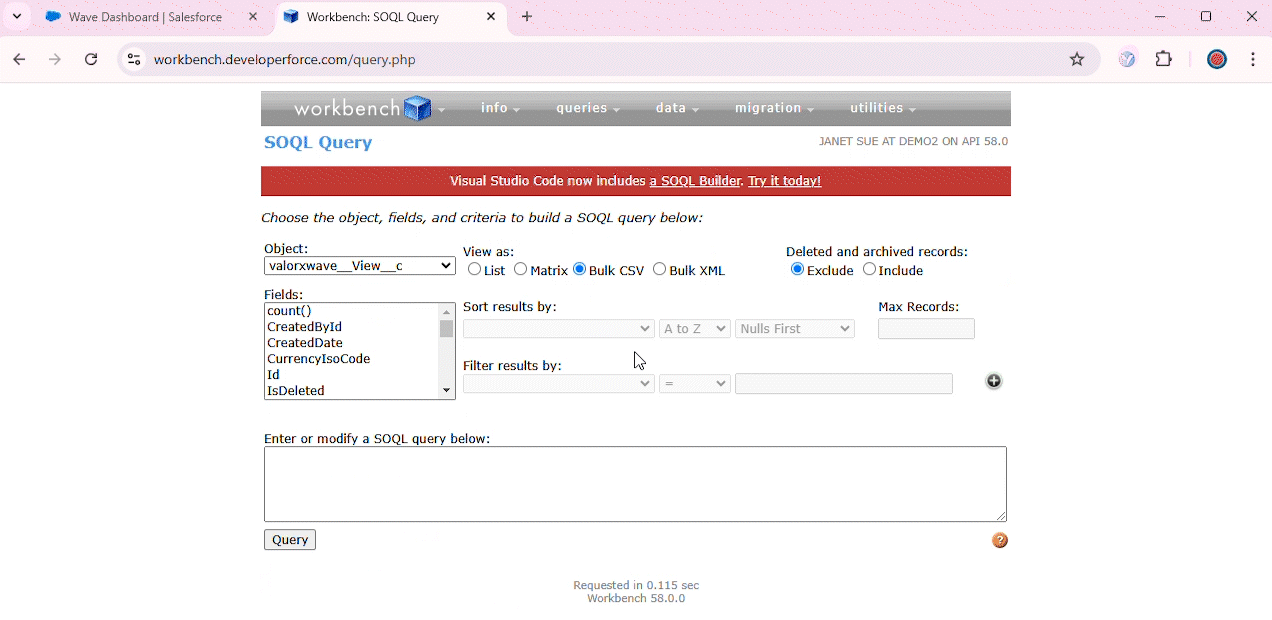Viewport: 1272px width, 620px height.
Task: Close the Workbench SOQL Query tab
Action: pyautogui.click(x=491, y=17)
